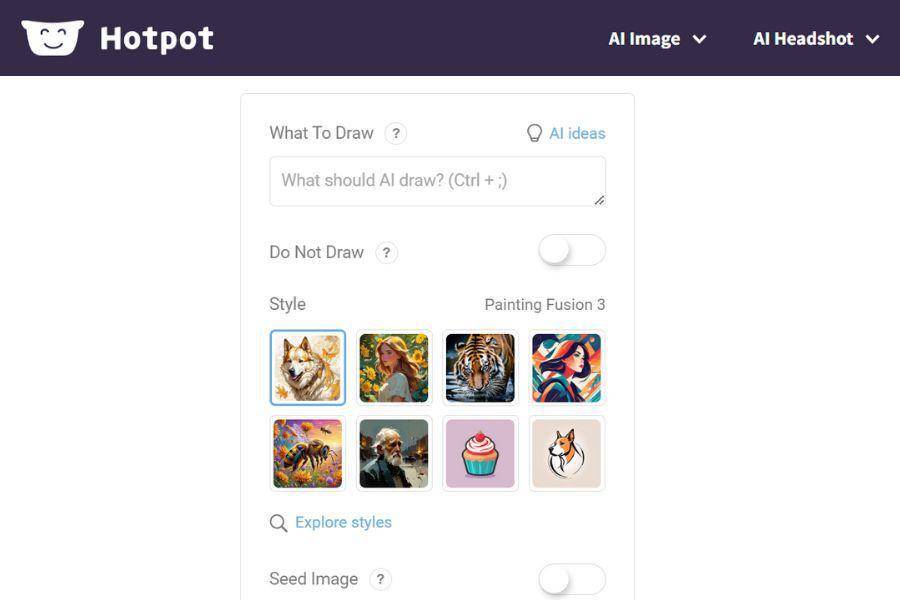Turn on the Seed Image switch
The width and height of the screenshot is (900, 600).
tap(572, 579)
